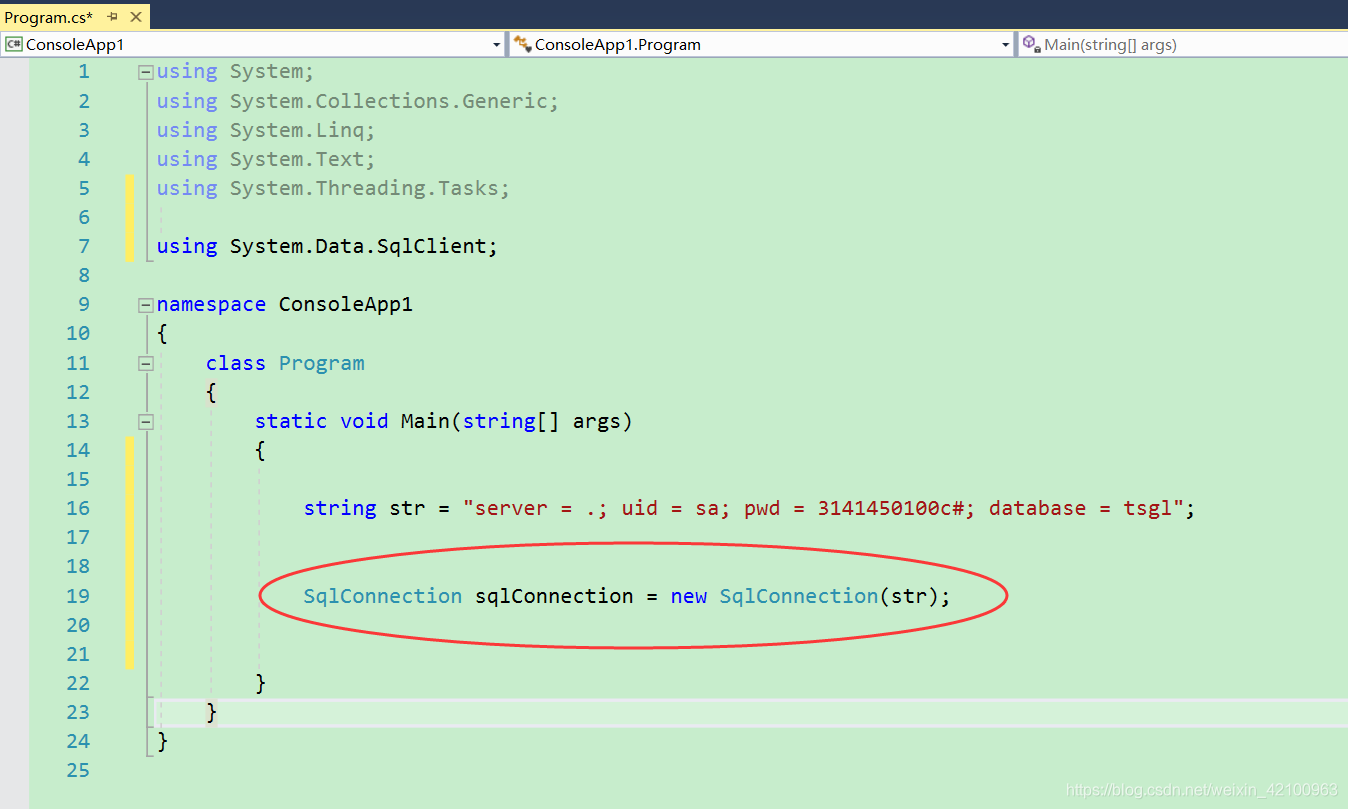The width and height of the screenshot is (1348, 809).
Task: Click the 'Program' class name
Action: click(322, 363)
